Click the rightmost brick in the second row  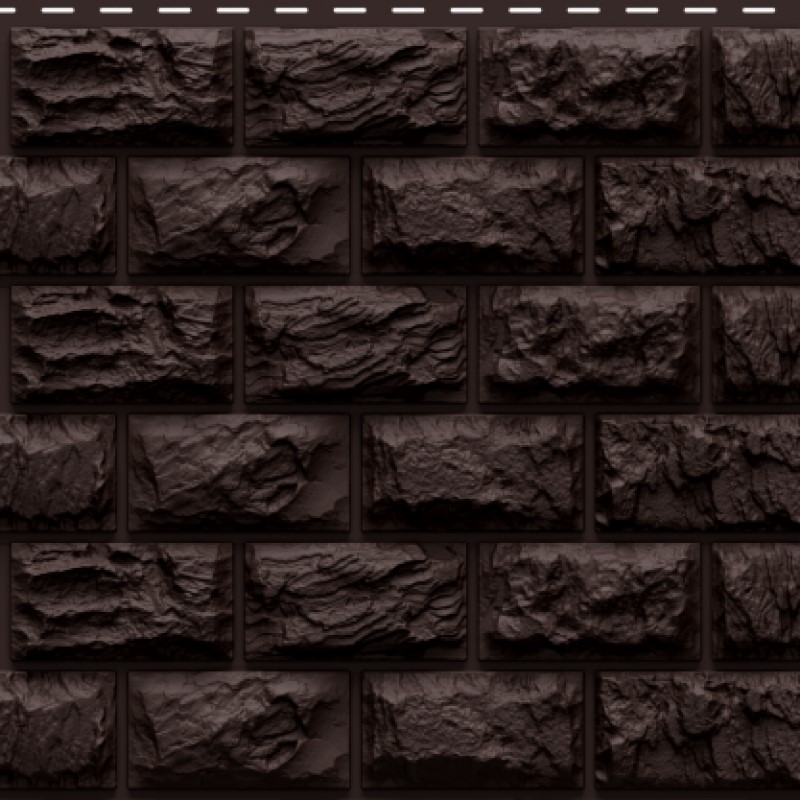point(699,215)
